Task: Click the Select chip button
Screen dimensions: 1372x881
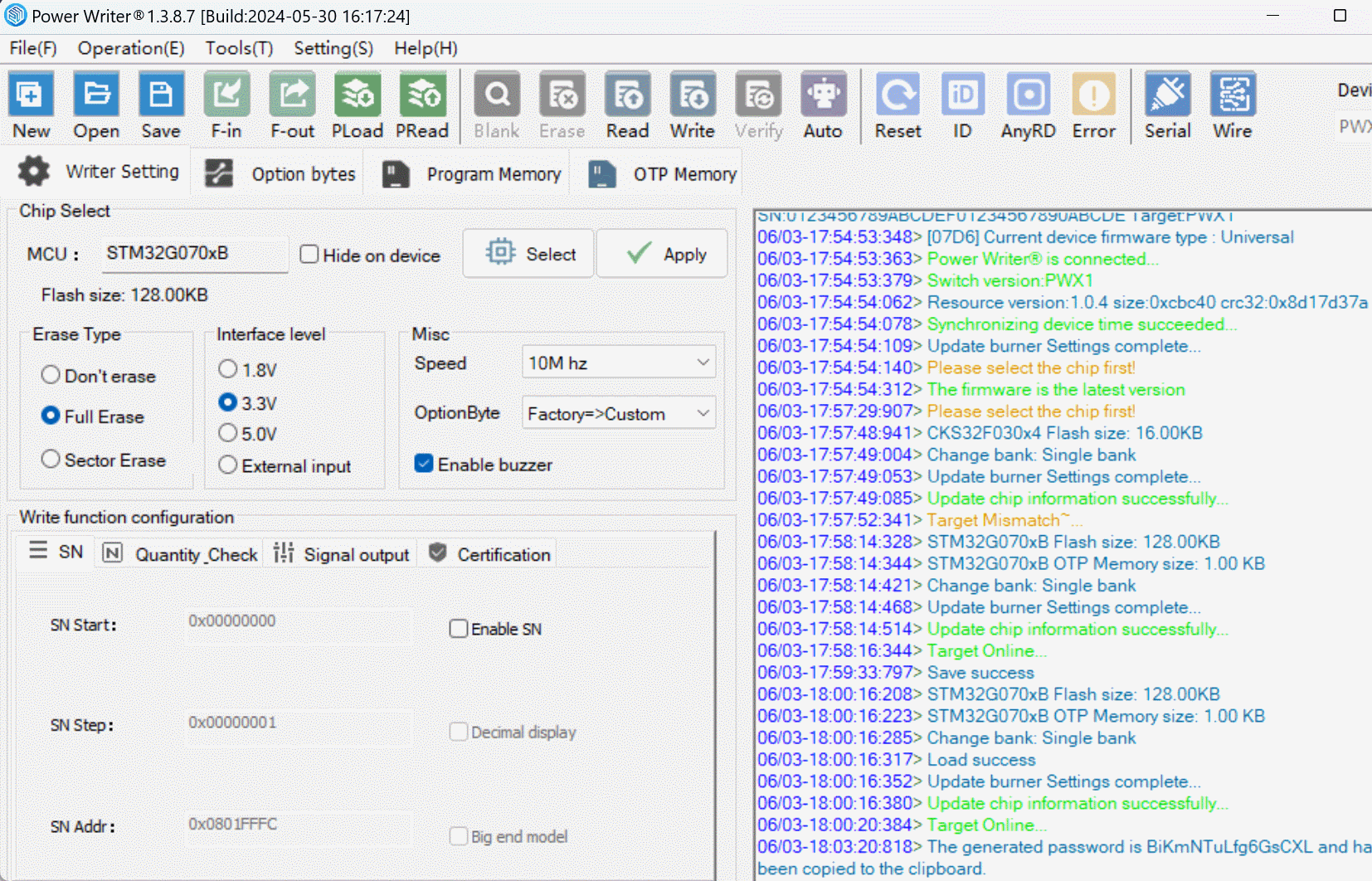Action: tap(528, 253)
